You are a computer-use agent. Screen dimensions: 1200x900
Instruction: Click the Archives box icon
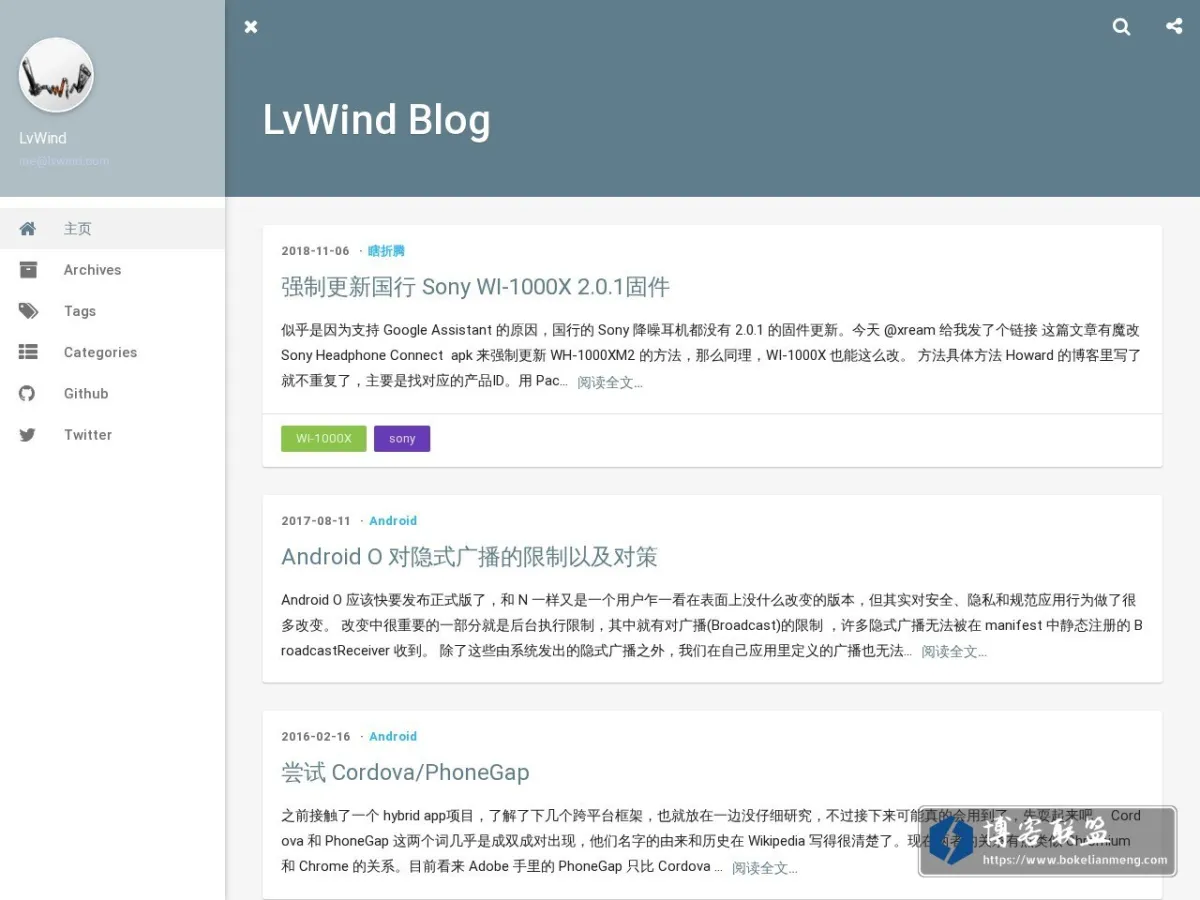(x=28, y=270)
